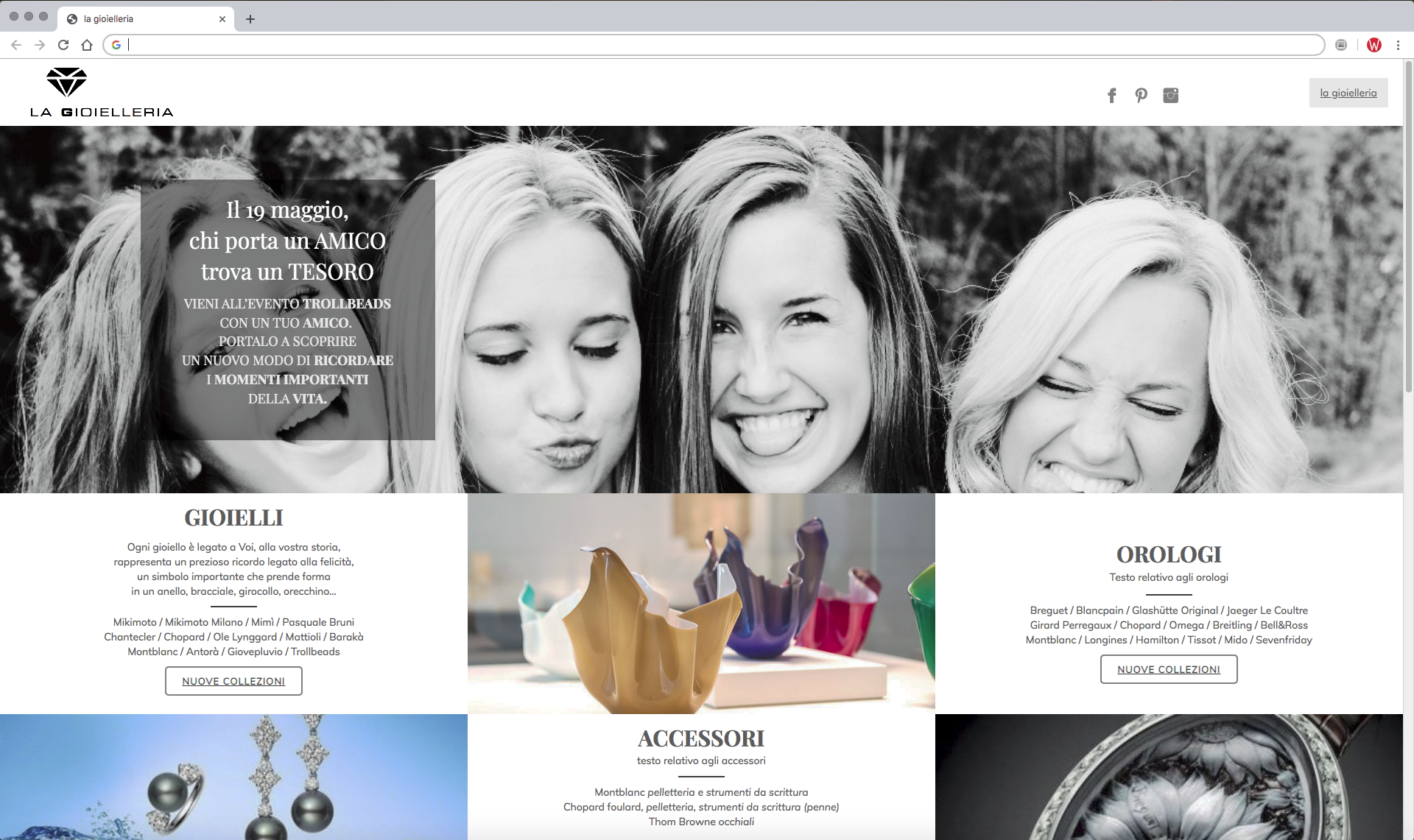Click the 'Il 19 maggio,' banner title
The width and height of the screenshot is (1414, 840).
287,211
